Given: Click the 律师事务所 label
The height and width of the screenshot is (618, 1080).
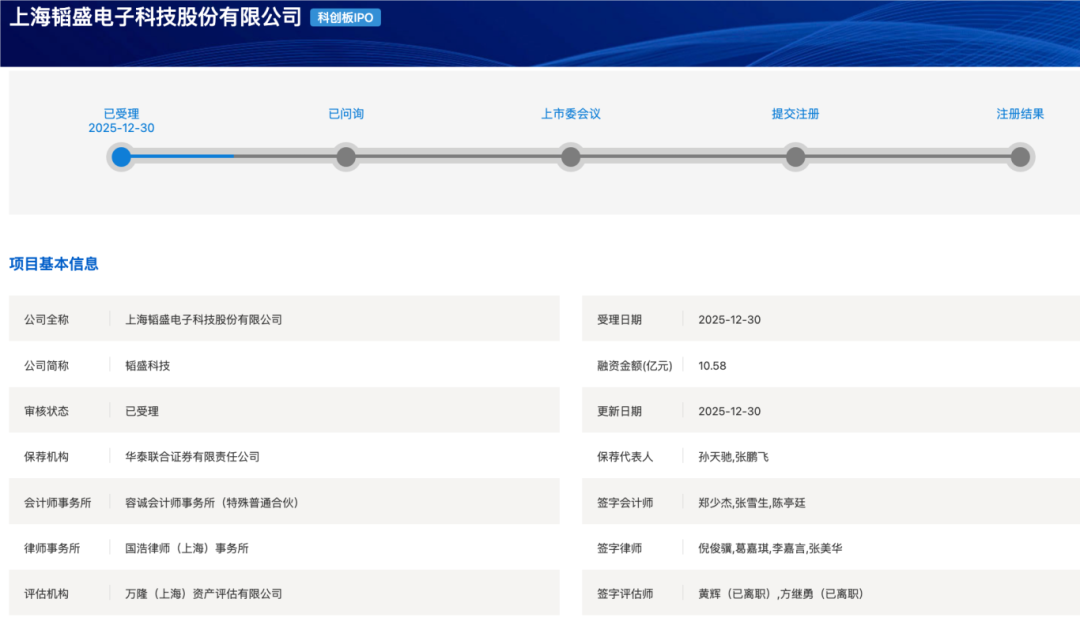Looking at the screenshot, I should [52, 548].
